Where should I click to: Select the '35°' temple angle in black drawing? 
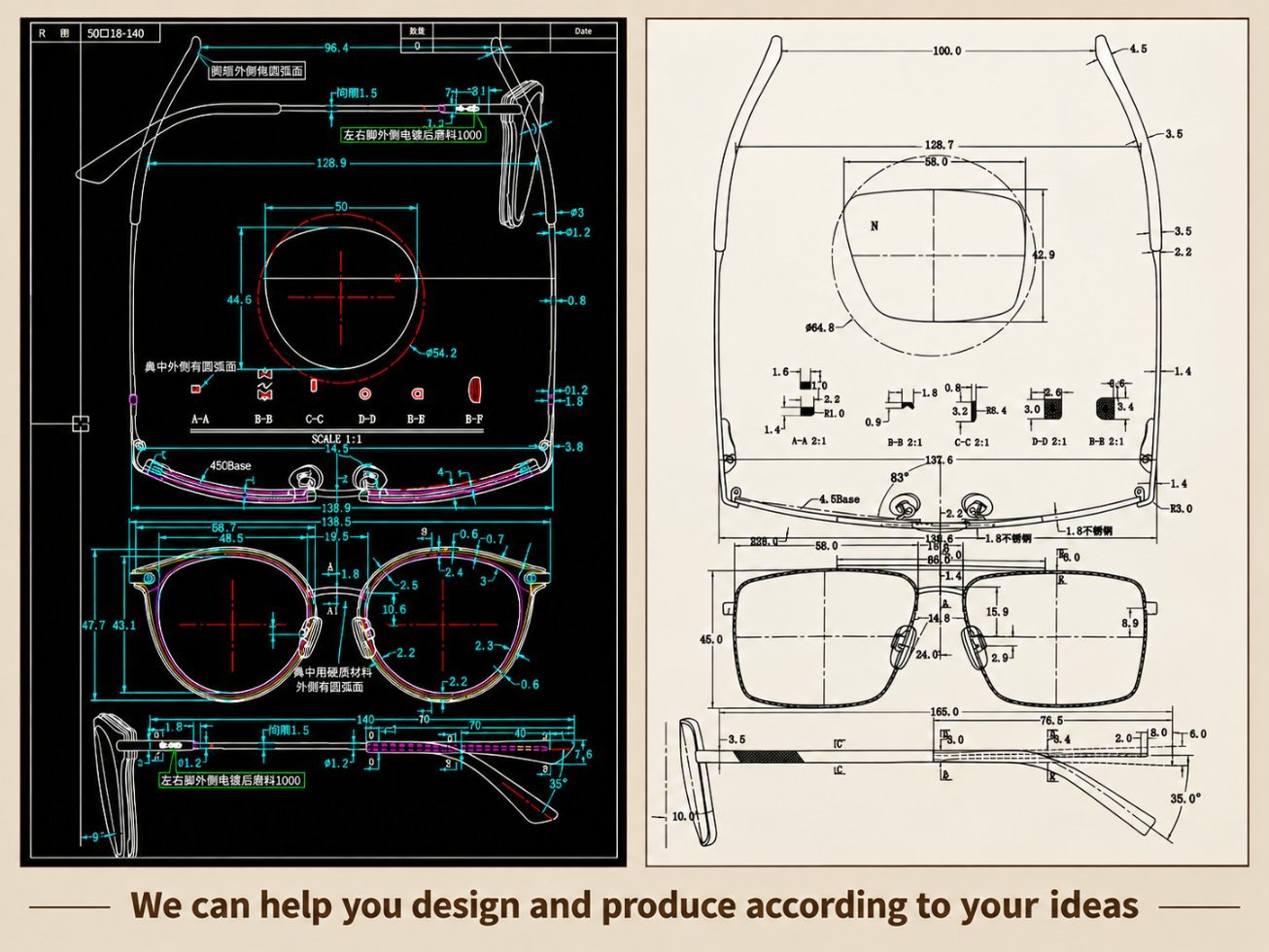558,784
